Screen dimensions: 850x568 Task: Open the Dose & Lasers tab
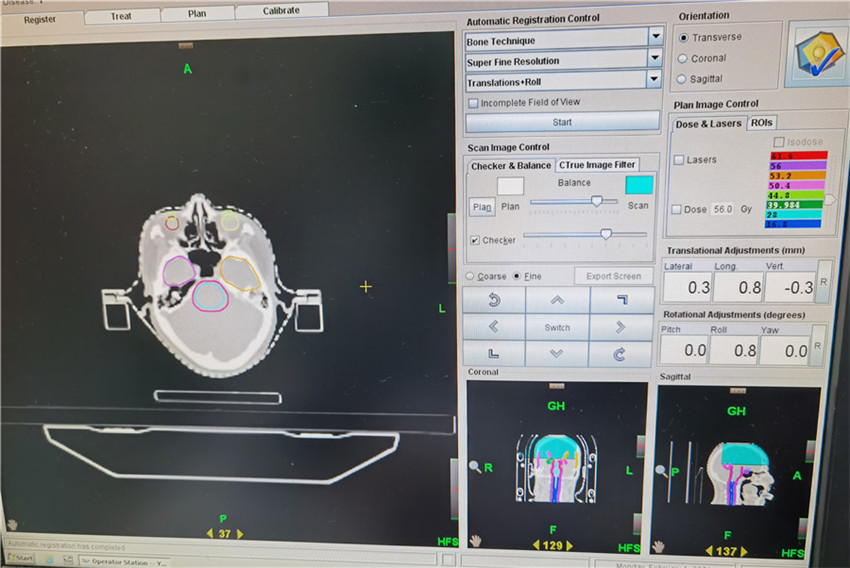[709, 124]
